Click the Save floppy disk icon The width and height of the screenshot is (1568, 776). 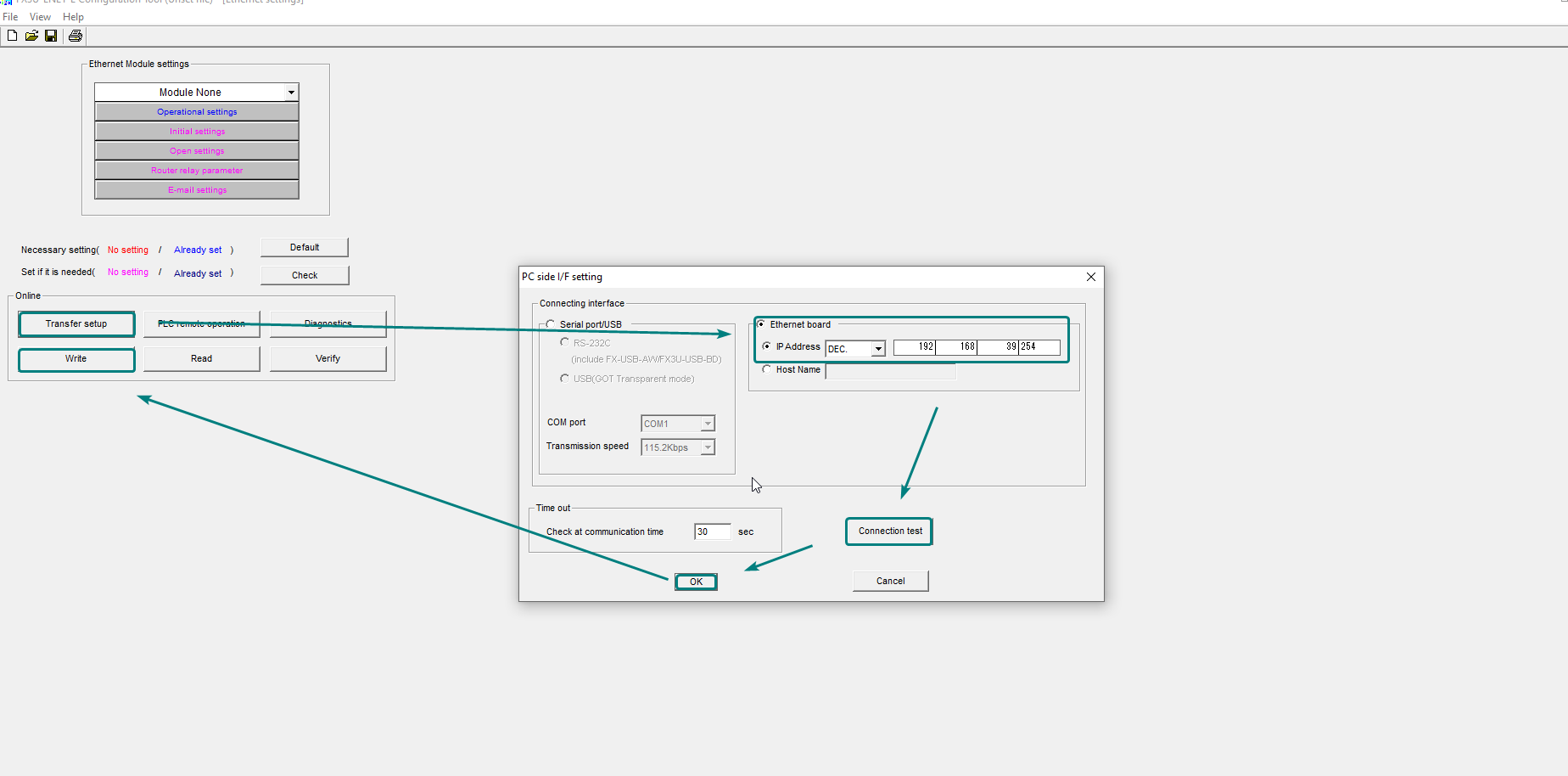[51, 36]
